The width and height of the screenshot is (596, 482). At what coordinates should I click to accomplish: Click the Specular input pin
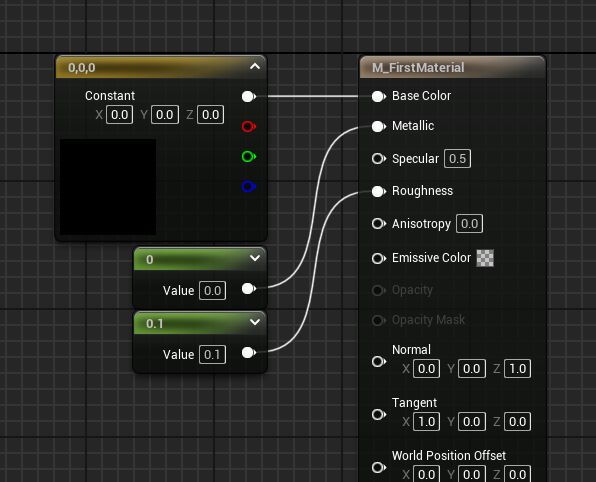pyautogui.click(x=379, y=159)
